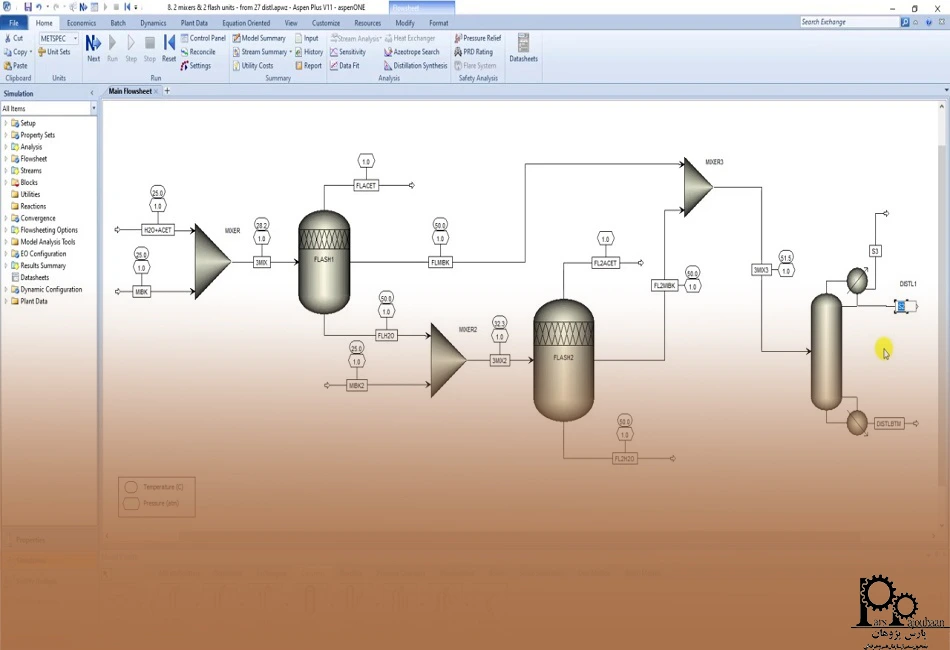Expand the Setup folder
Image resolution: width=950 pixels, height=650 pixels.
(6, 123)
